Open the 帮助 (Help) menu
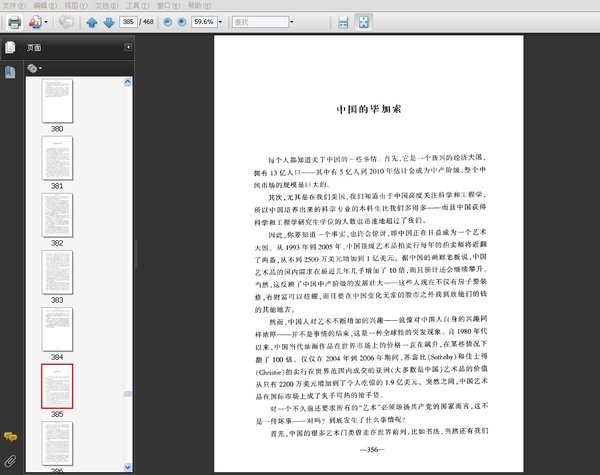 199,5
